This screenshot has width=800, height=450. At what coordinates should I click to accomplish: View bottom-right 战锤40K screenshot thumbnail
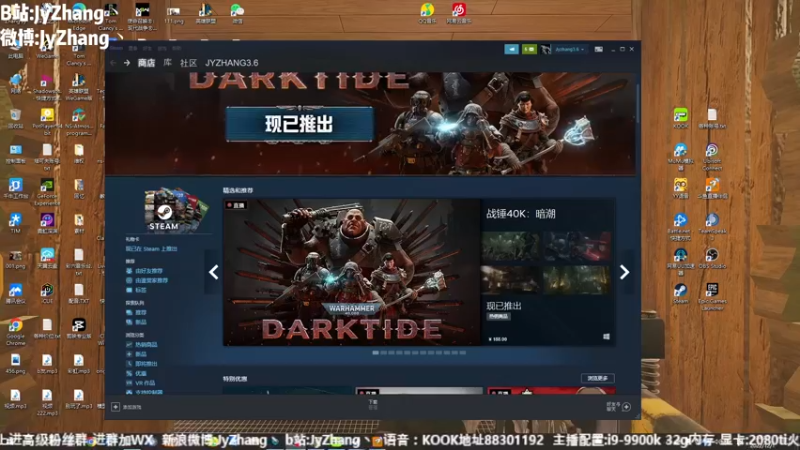(x=577, y=280)
